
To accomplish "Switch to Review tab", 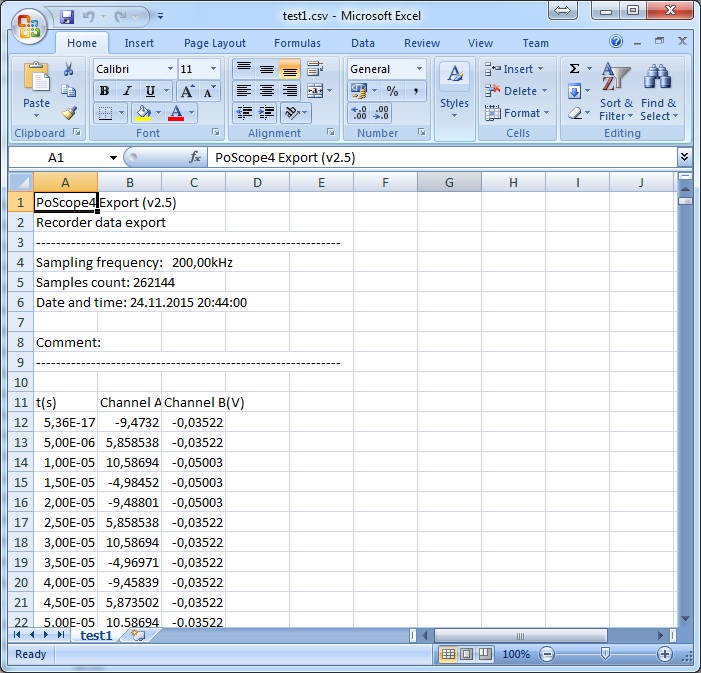I will (422, 43).
